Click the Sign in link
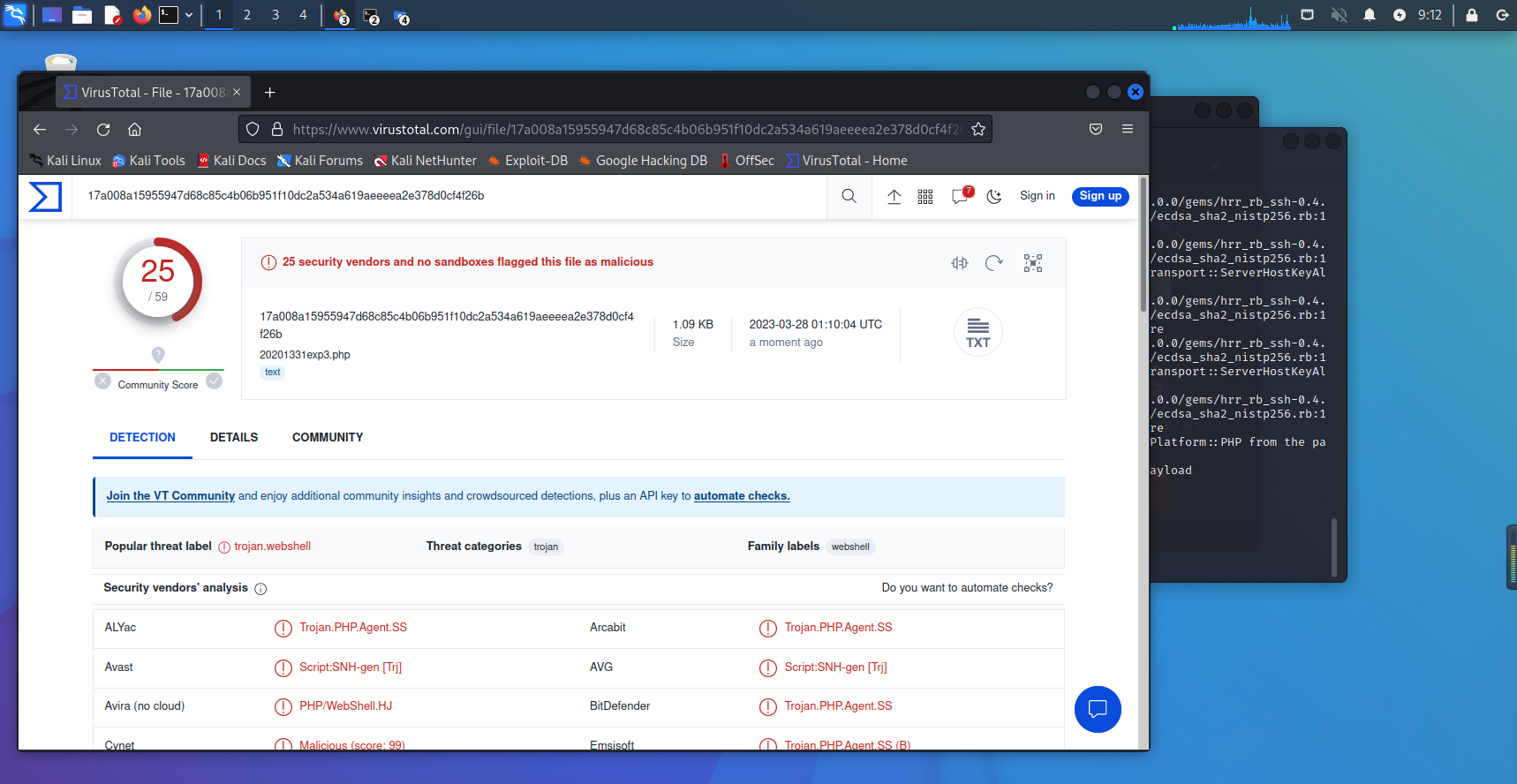1517x784 pixels. tap(1038, 196)
